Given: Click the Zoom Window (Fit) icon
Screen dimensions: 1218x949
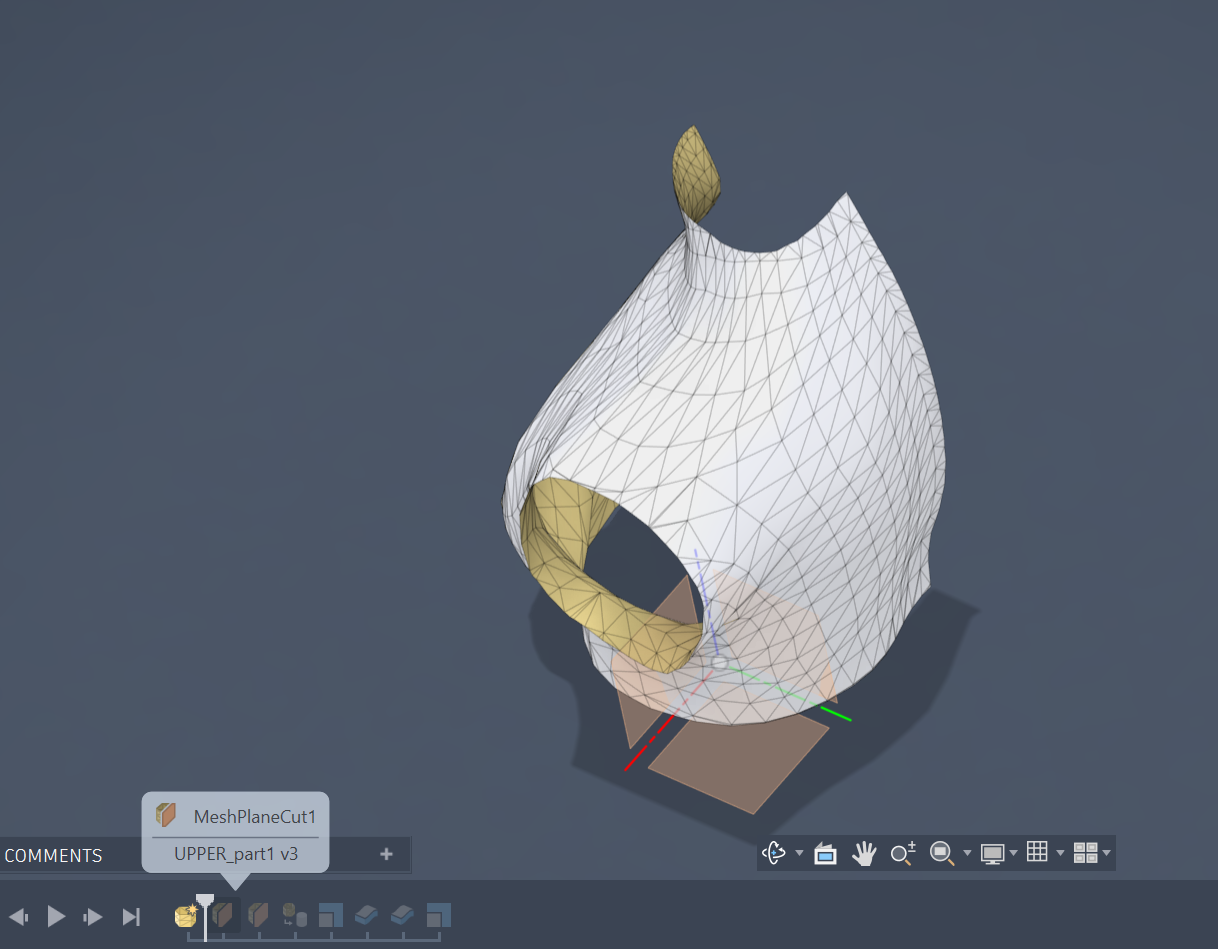Looking at the screenshot, I should (x=941, y=853).
